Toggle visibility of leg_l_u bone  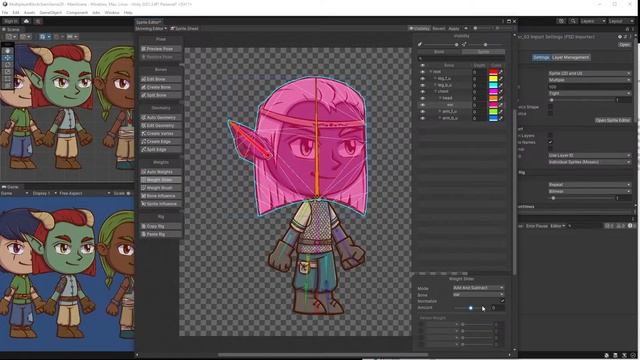422,78
